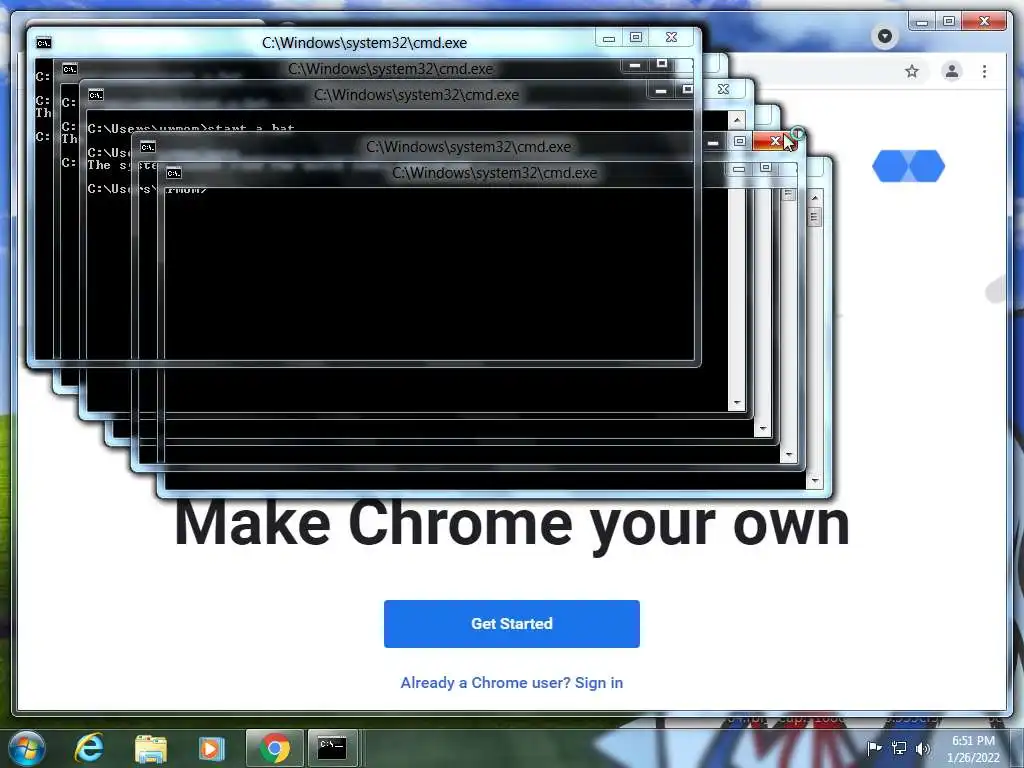This screenshot has width=1024, height=768.
Task: Open the Chrome profile avatar icon
Action: pyautogui.click(x=952, y=71)
